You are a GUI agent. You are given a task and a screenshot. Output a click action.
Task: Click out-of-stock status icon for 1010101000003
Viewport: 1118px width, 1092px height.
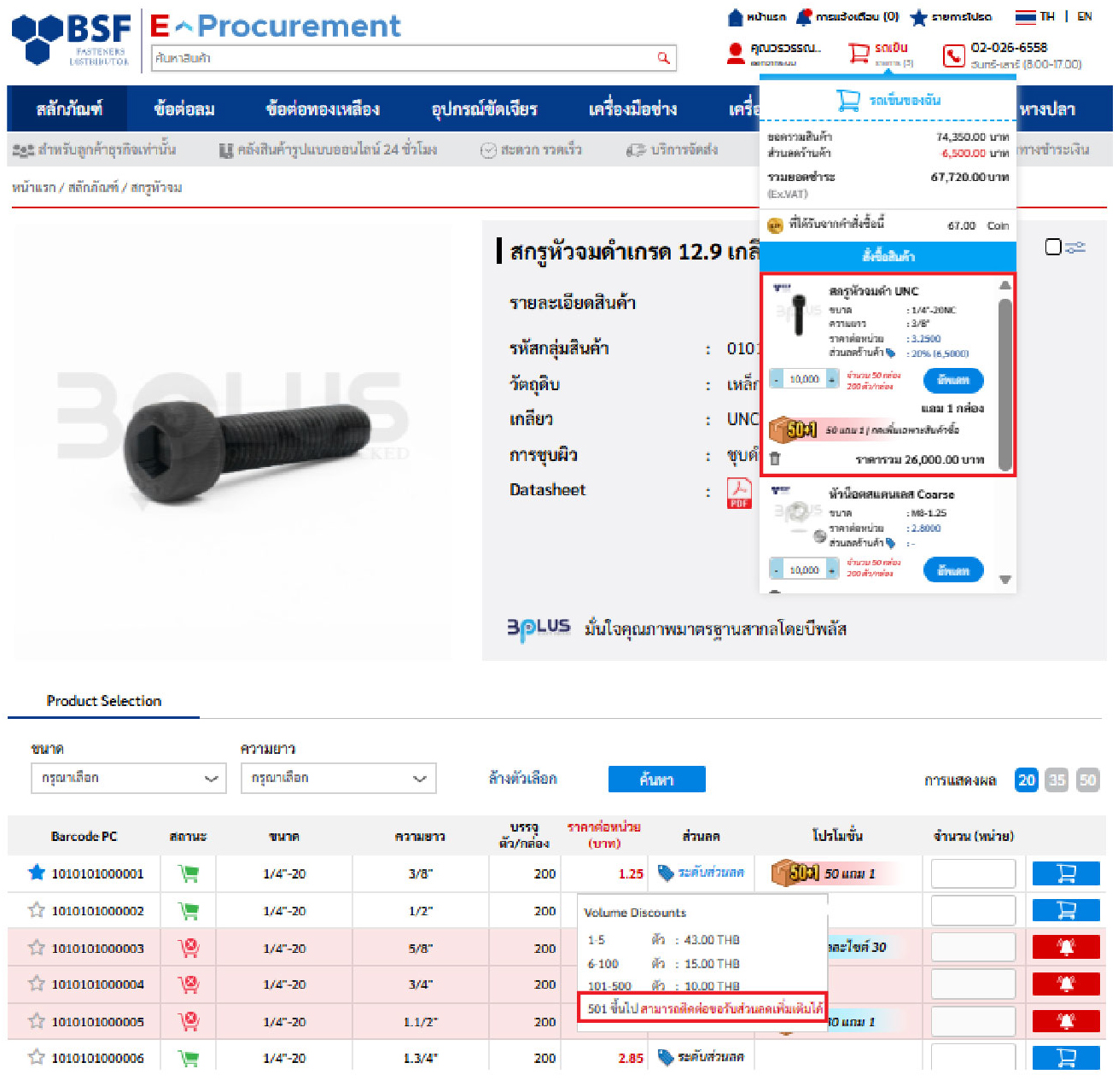point(189,948)
